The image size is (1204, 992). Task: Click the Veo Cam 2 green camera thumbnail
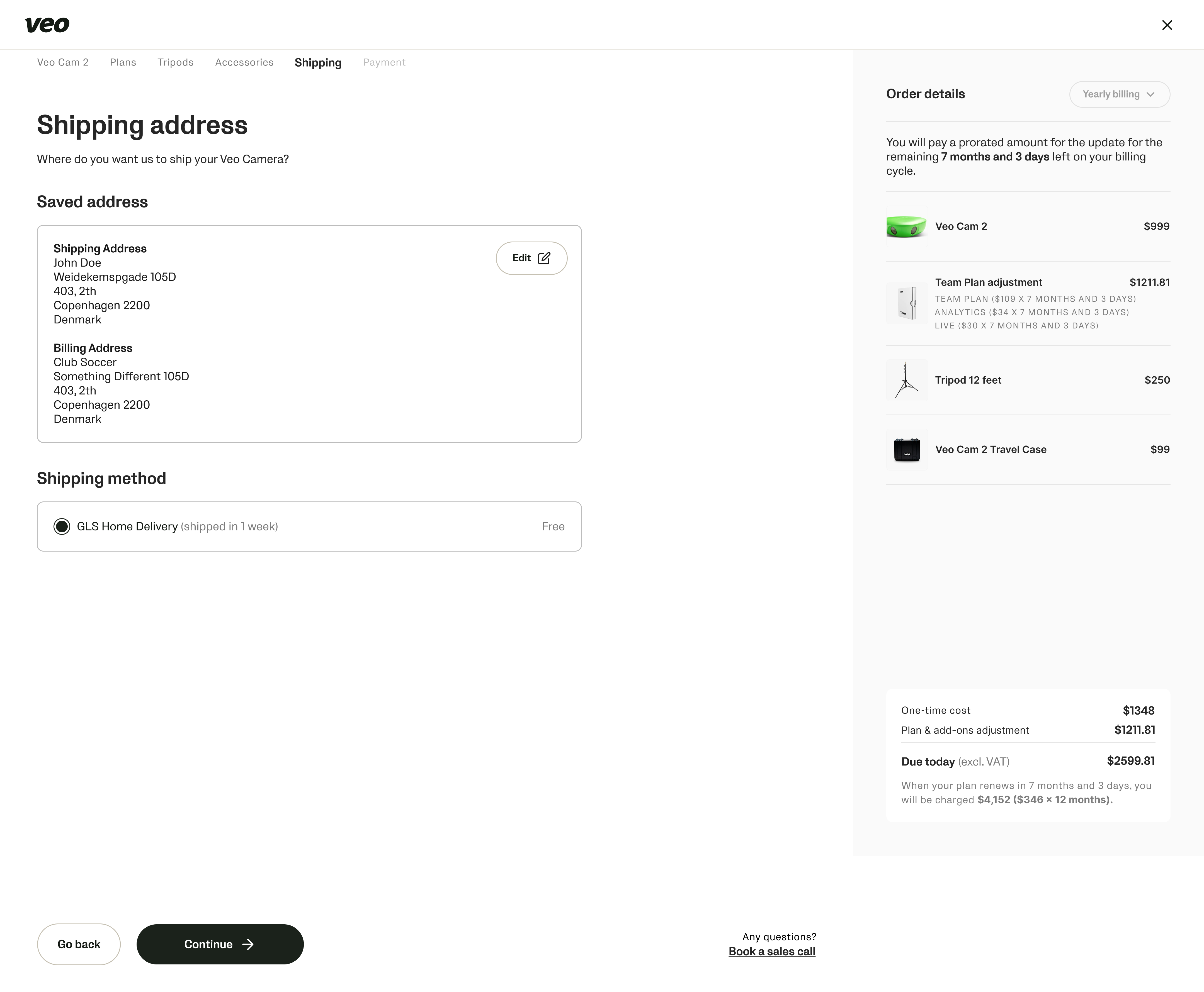[906, 226]
